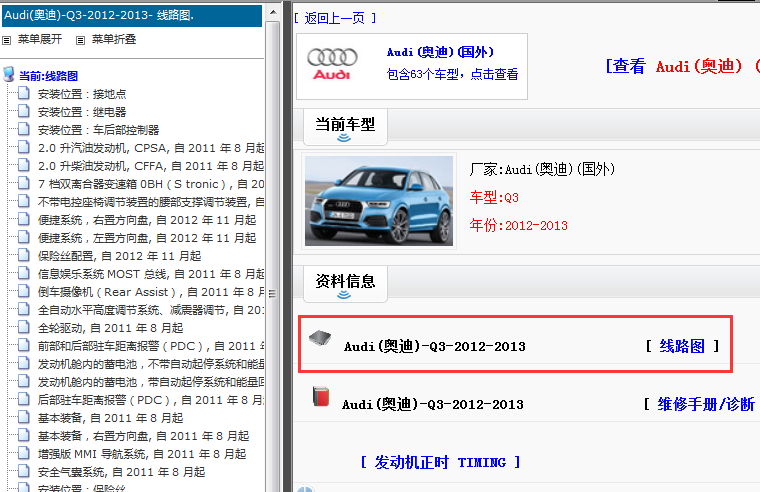Click the 资料信息 section tab
760x492 pixels.
tap(345, 284)
